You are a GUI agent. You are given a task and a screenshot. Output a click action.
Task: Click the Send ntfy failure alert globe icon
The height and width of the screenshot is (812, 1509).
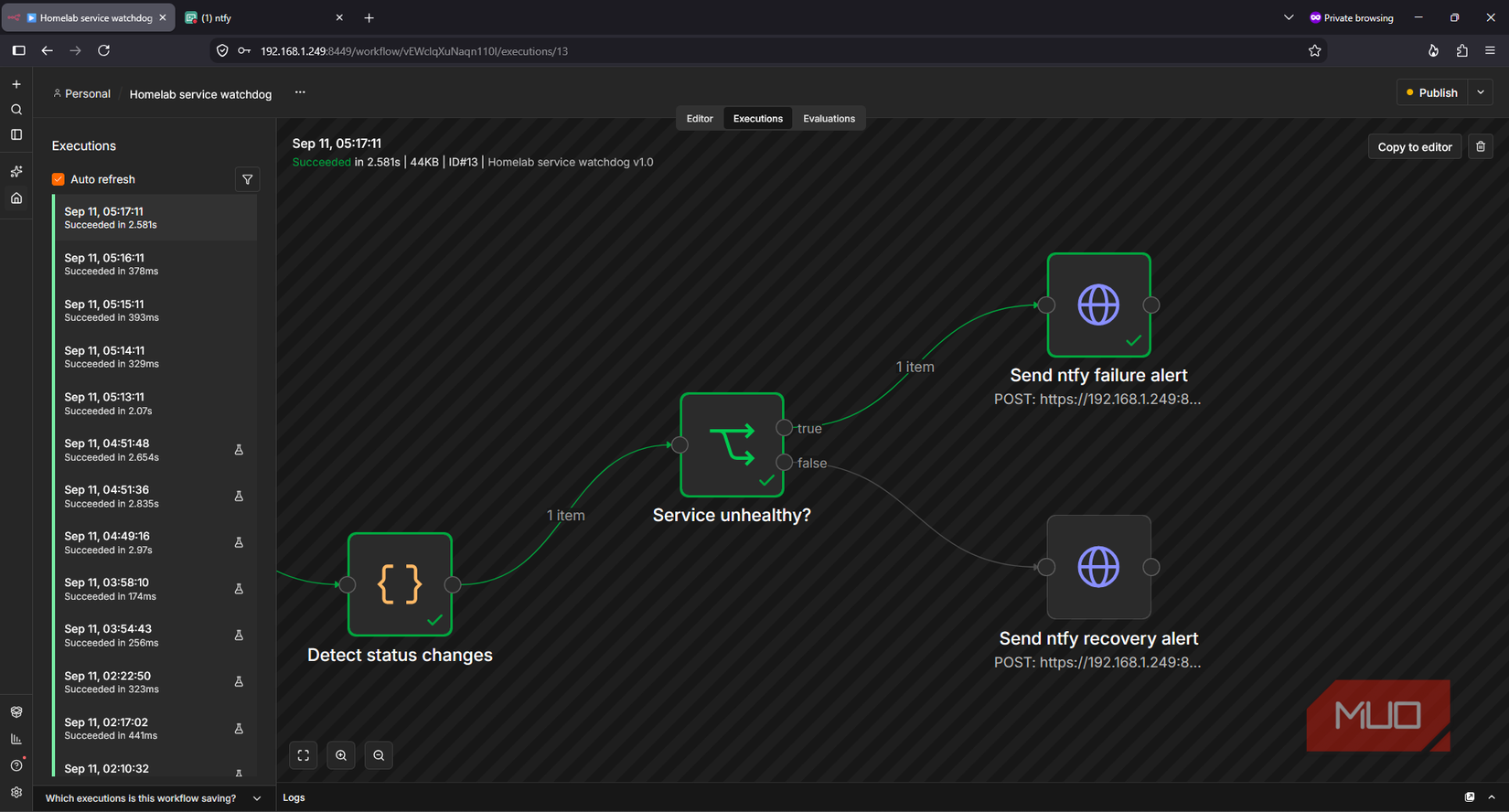[1098, 305]
